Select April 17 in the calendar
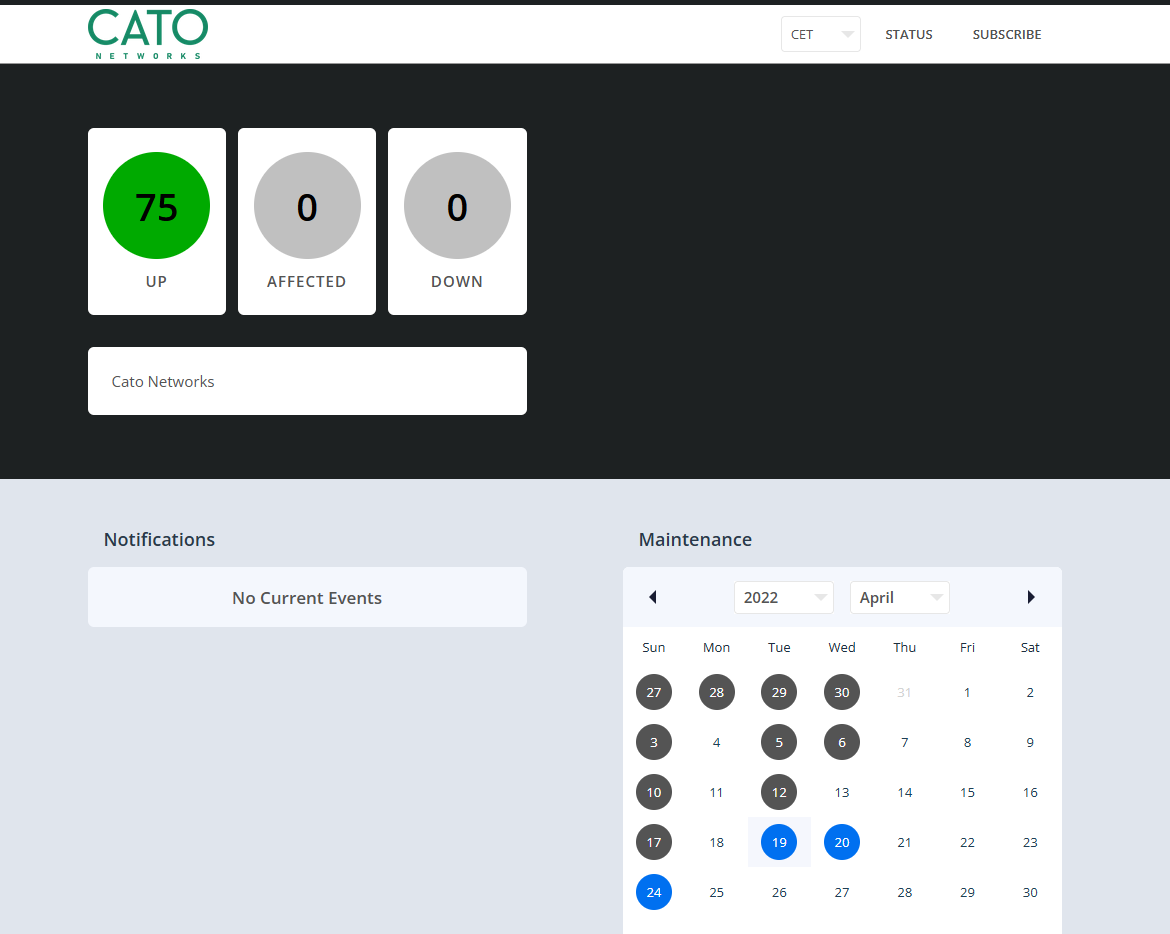 654,842
